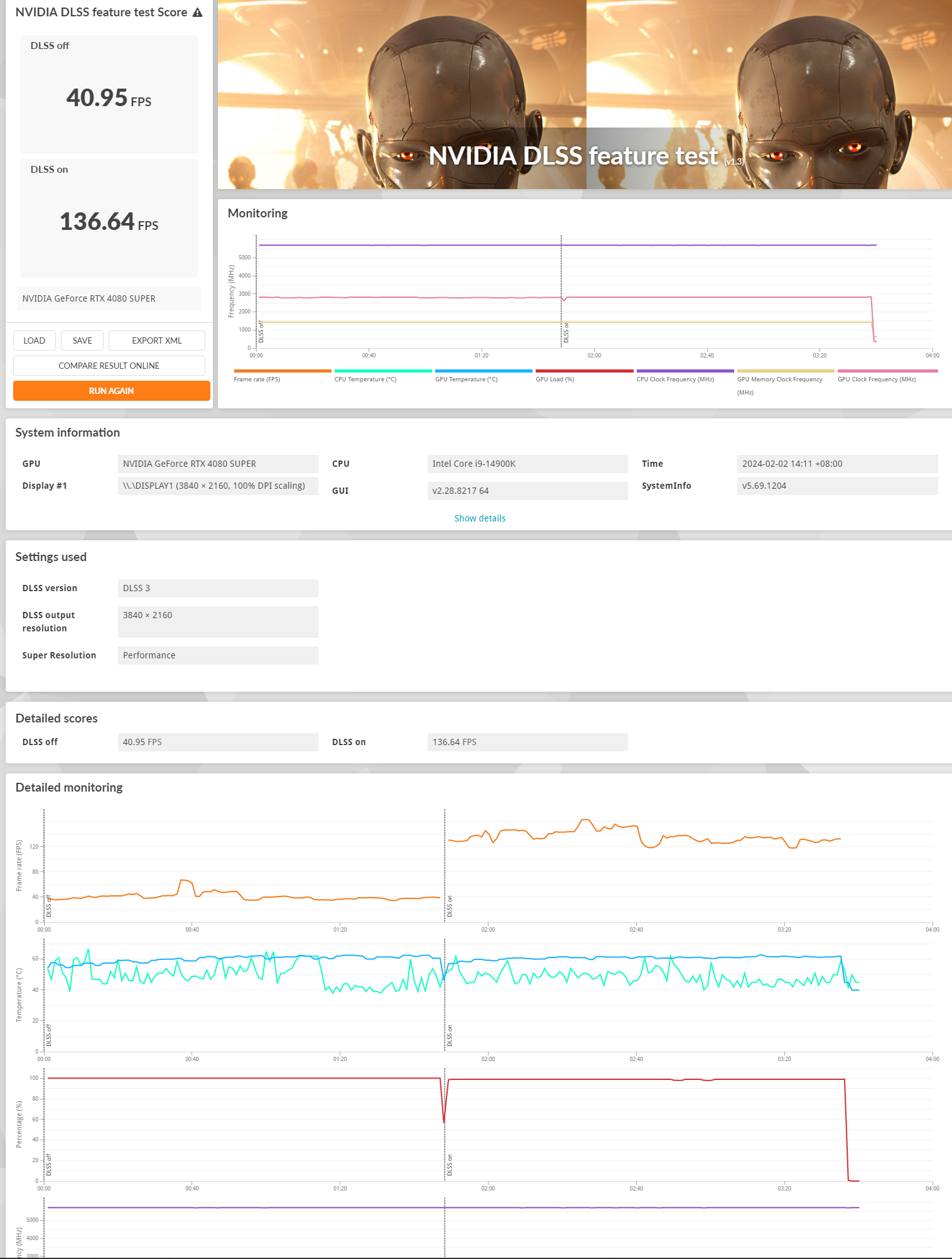Toggle GPU Clock Frequency legend entry
952x1259 pixels.
(x=887, y=376)
